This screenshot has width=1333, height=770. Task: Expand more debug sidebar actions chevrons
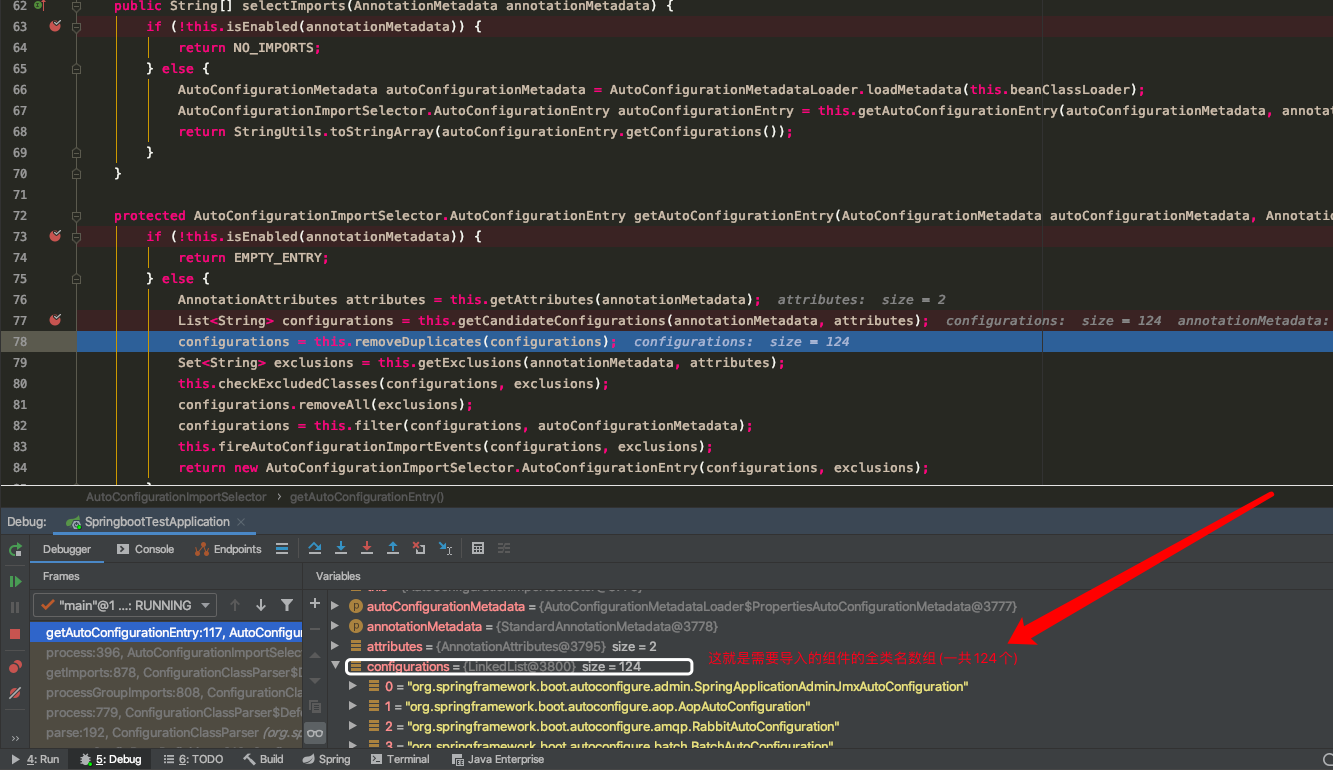click(x=15, y=740)
